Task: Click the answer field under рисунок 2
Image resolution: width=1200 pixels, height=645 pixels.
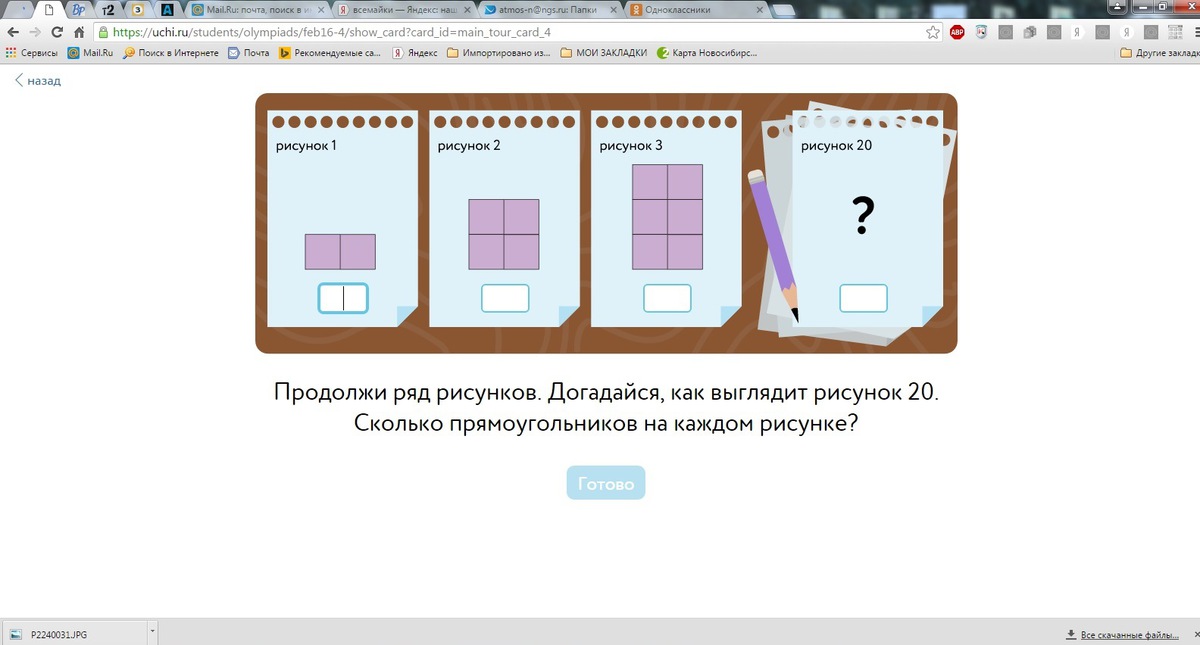Action: (505, 297)
